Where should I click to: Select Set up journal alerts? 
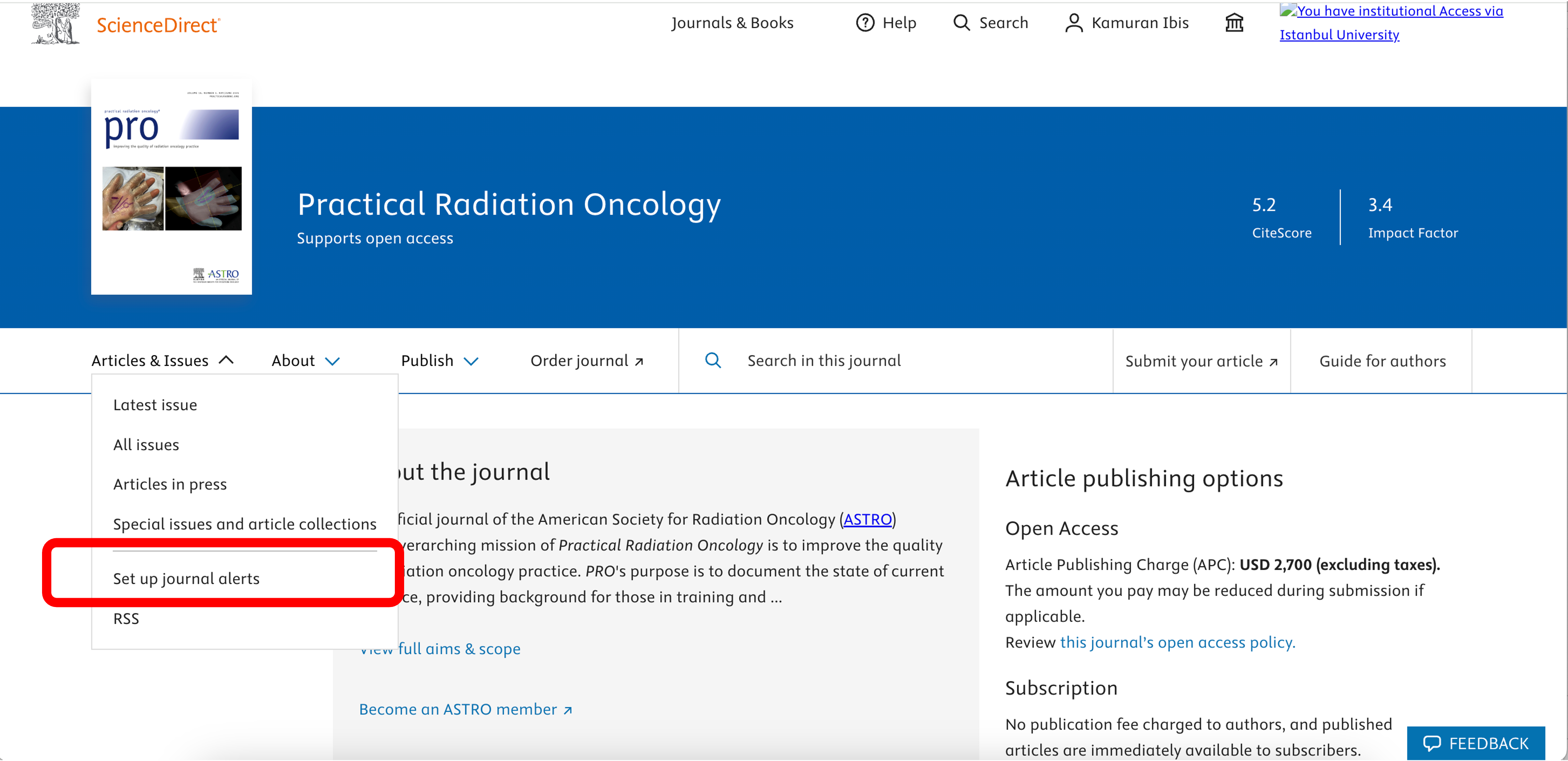tap(186, 579)
